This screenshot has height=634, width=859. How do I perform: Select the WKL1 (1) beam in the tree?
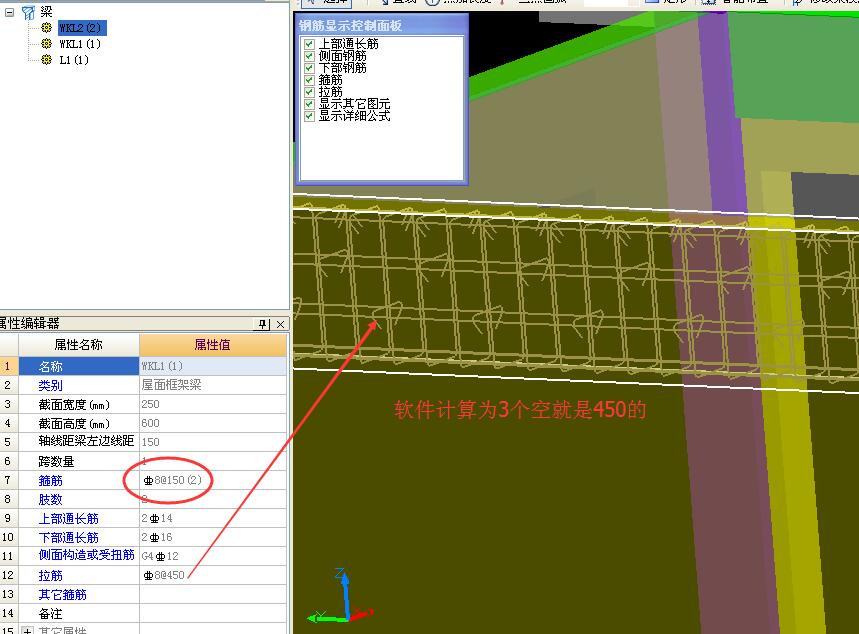[x=80, y=44]
